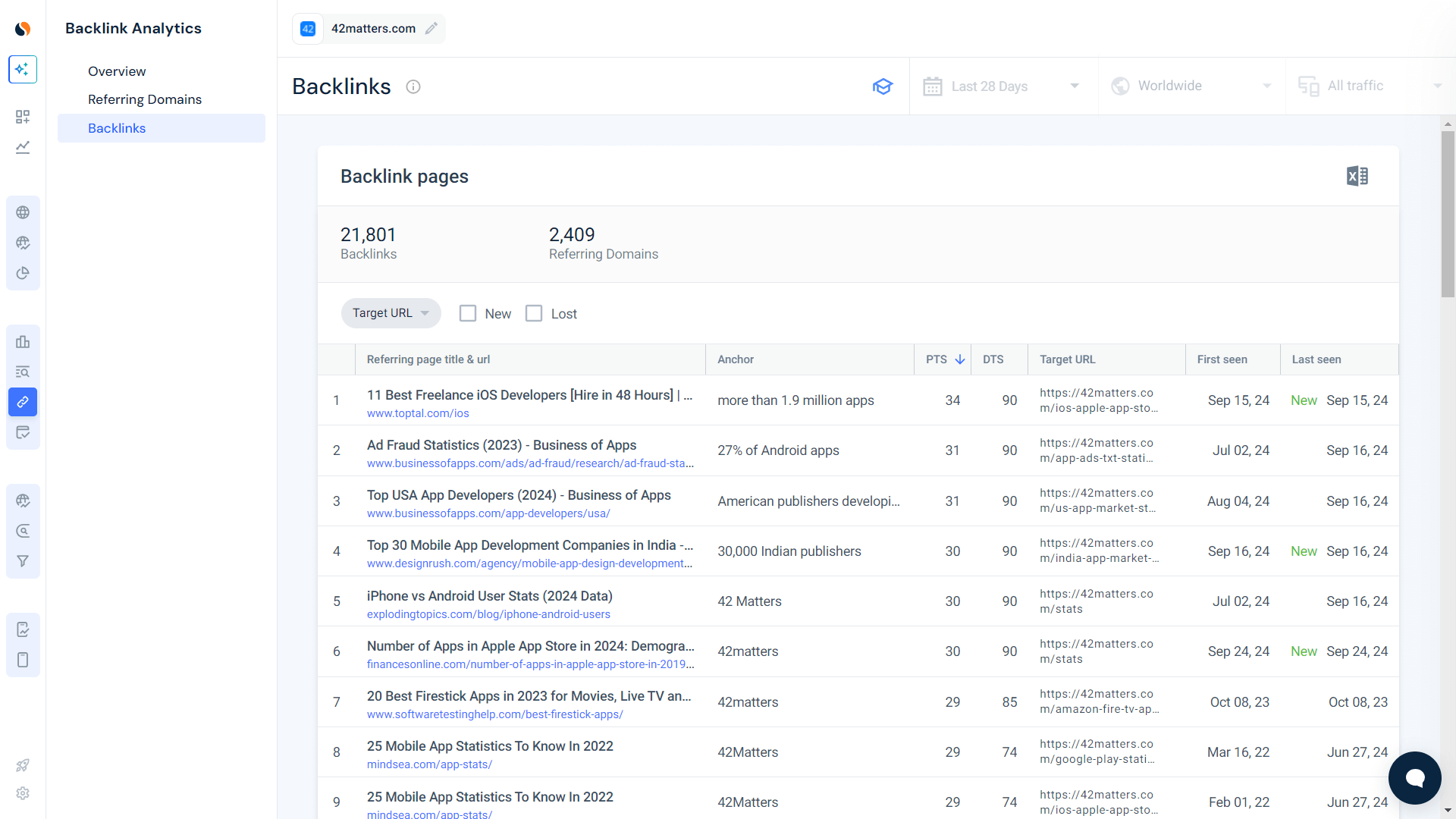
Task: Open the toptal.com/ios referring page link
Action: pyautogui.click(x=417, y=413)
